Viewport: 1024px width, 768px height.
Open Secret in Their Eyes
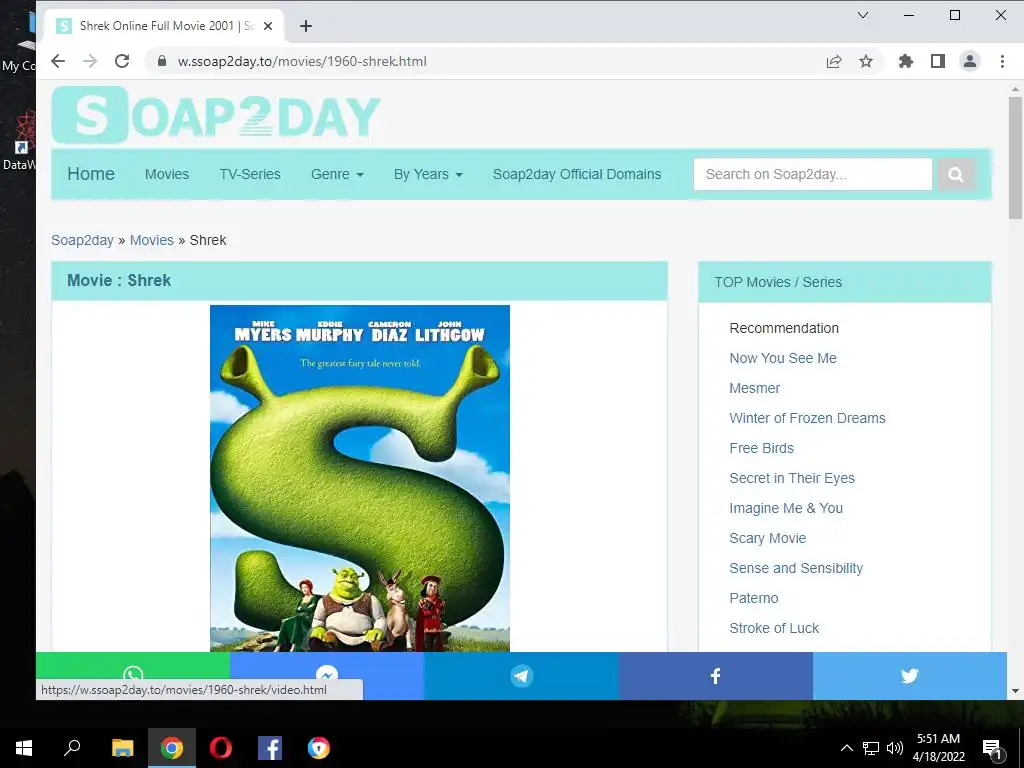click(792, 478)
